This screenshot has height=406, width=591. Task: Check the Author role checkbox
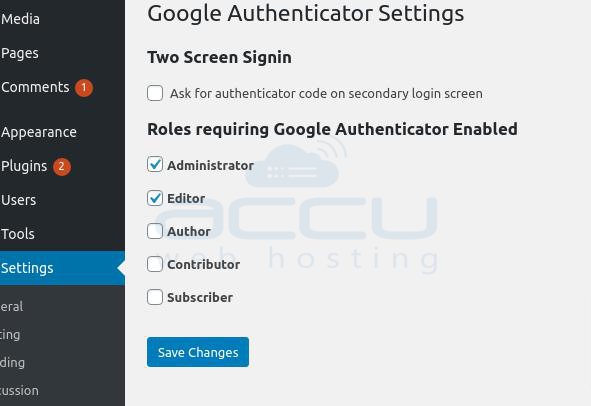point(155,231)
